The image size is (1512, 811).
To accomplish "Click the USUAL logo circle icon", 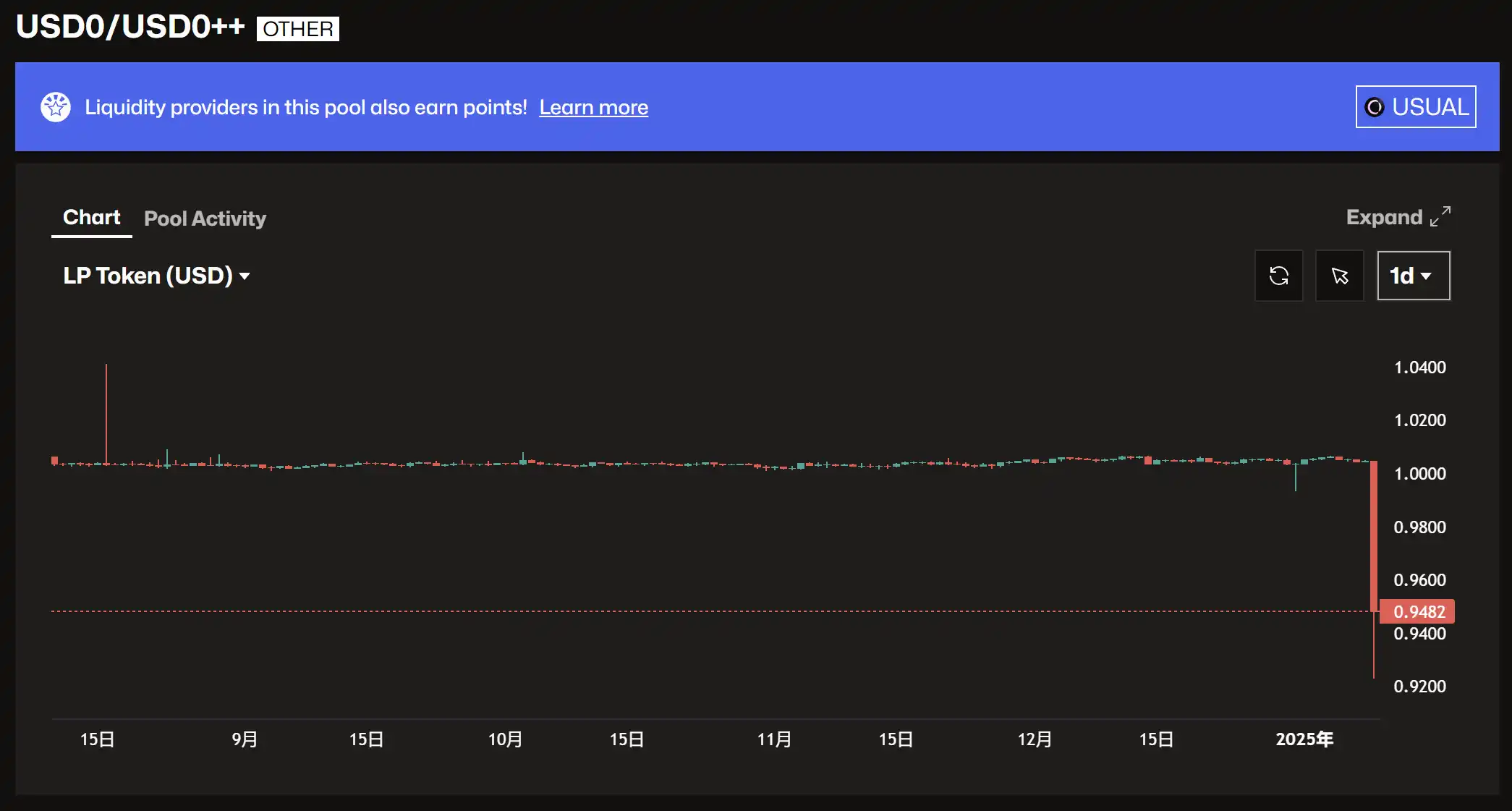I will tap(1374, 107).
